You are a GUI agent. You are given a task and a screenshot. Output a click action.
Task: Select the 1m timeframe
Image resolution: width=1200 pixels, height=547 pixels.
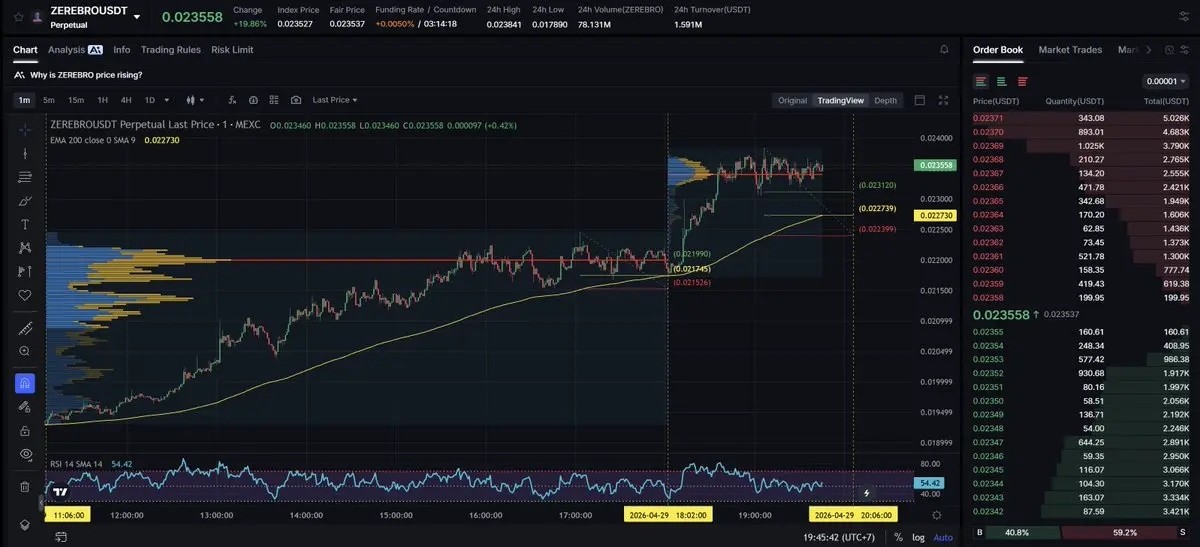coord(24,100)
